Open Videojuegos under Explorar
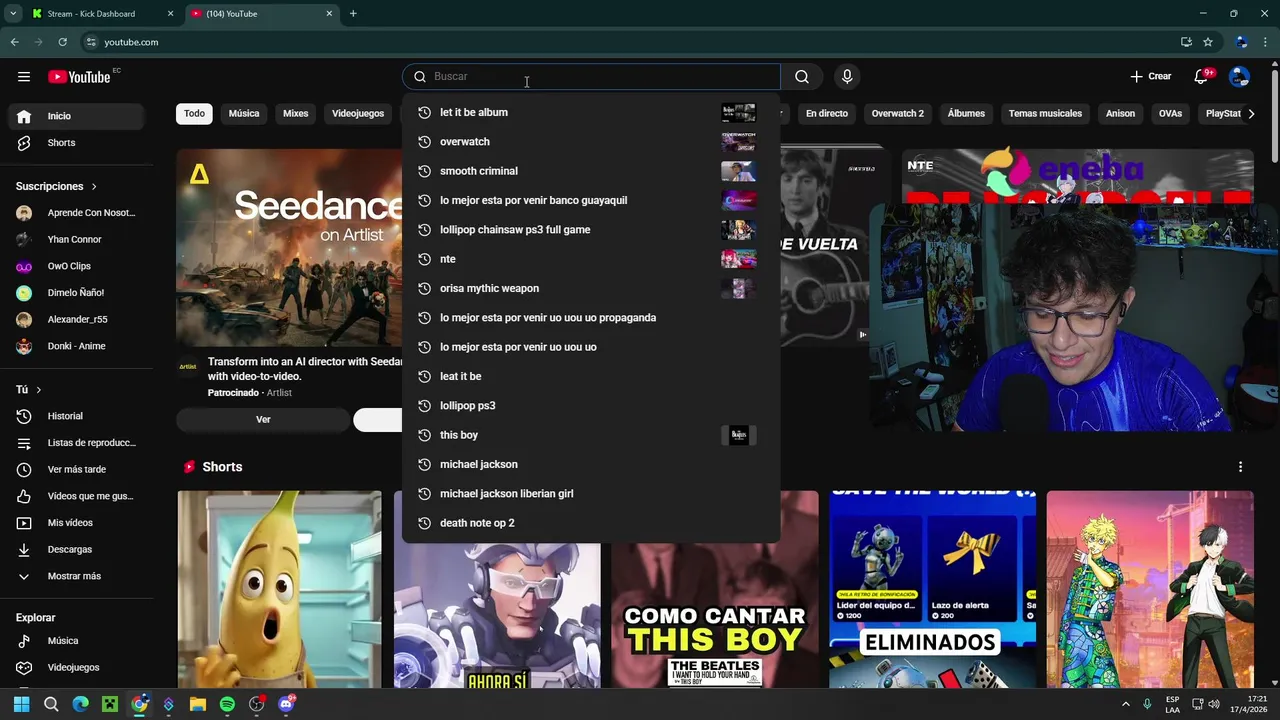 tap(78, 668)
